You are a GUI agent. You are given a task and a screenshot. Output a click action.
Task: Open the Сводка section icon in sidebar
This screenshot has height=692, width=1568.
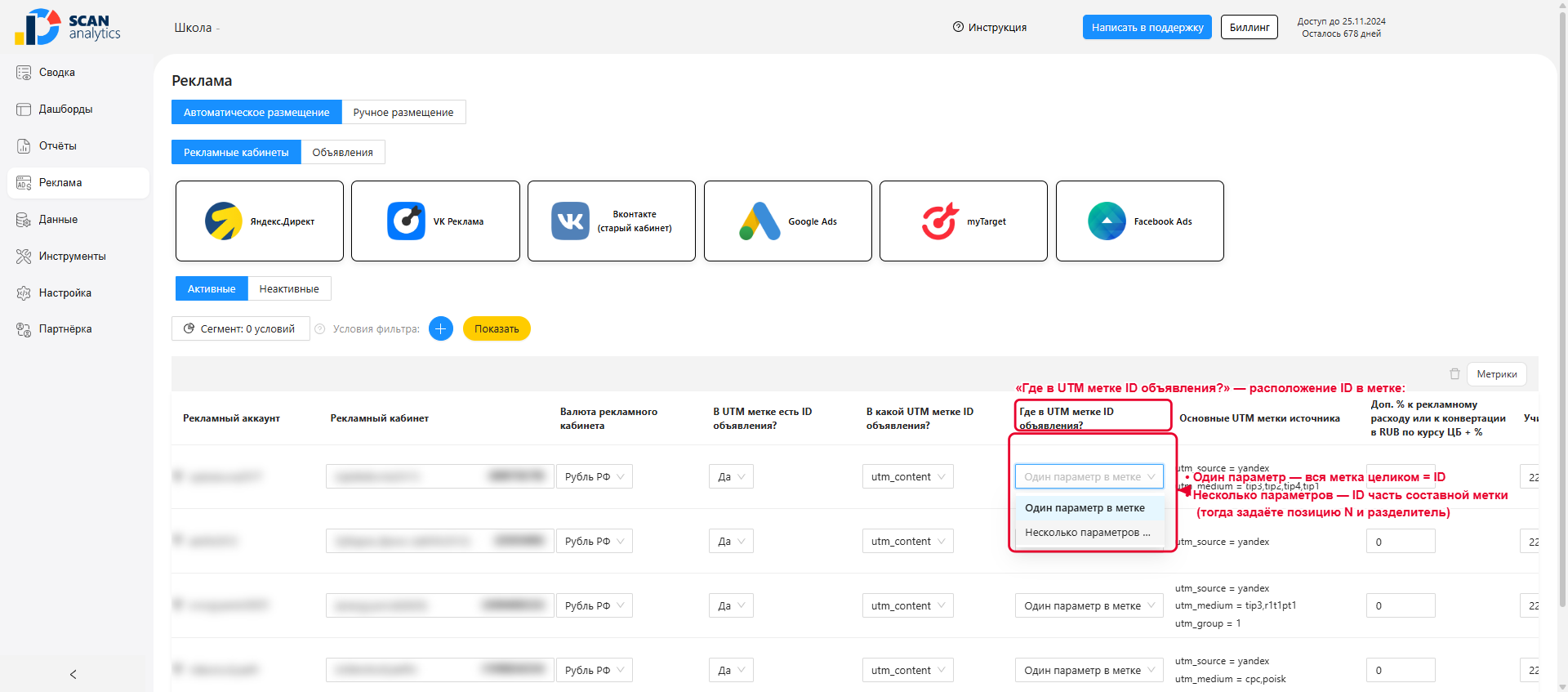click(24, 73)
